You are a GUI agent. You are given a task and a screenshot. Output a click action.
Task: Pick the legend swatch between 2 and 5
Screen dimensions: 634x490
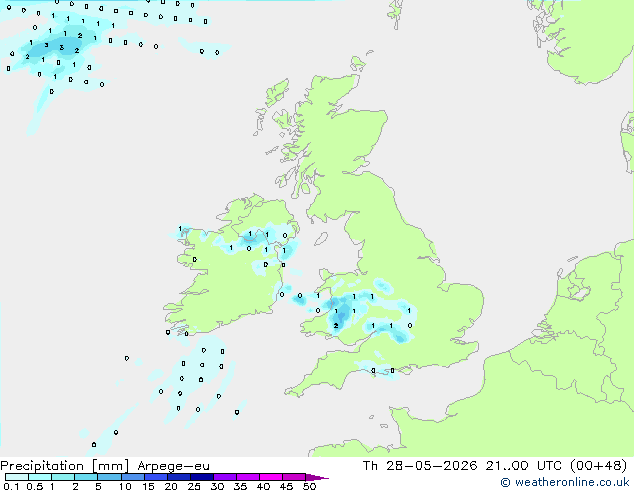point(86,477)
